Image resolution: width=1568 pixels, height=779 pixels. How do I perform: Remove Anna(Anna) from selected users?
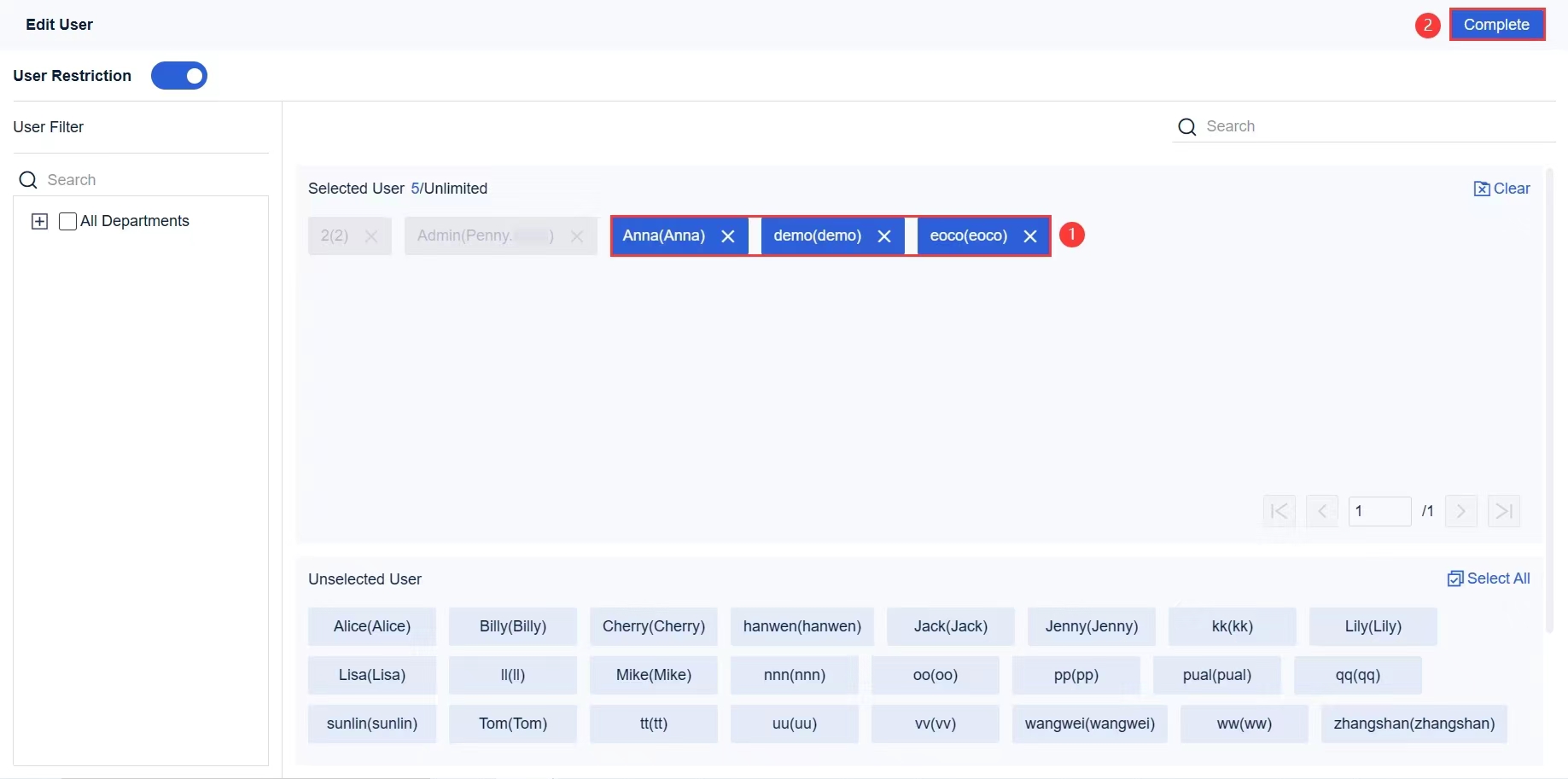tap(728, 236)
